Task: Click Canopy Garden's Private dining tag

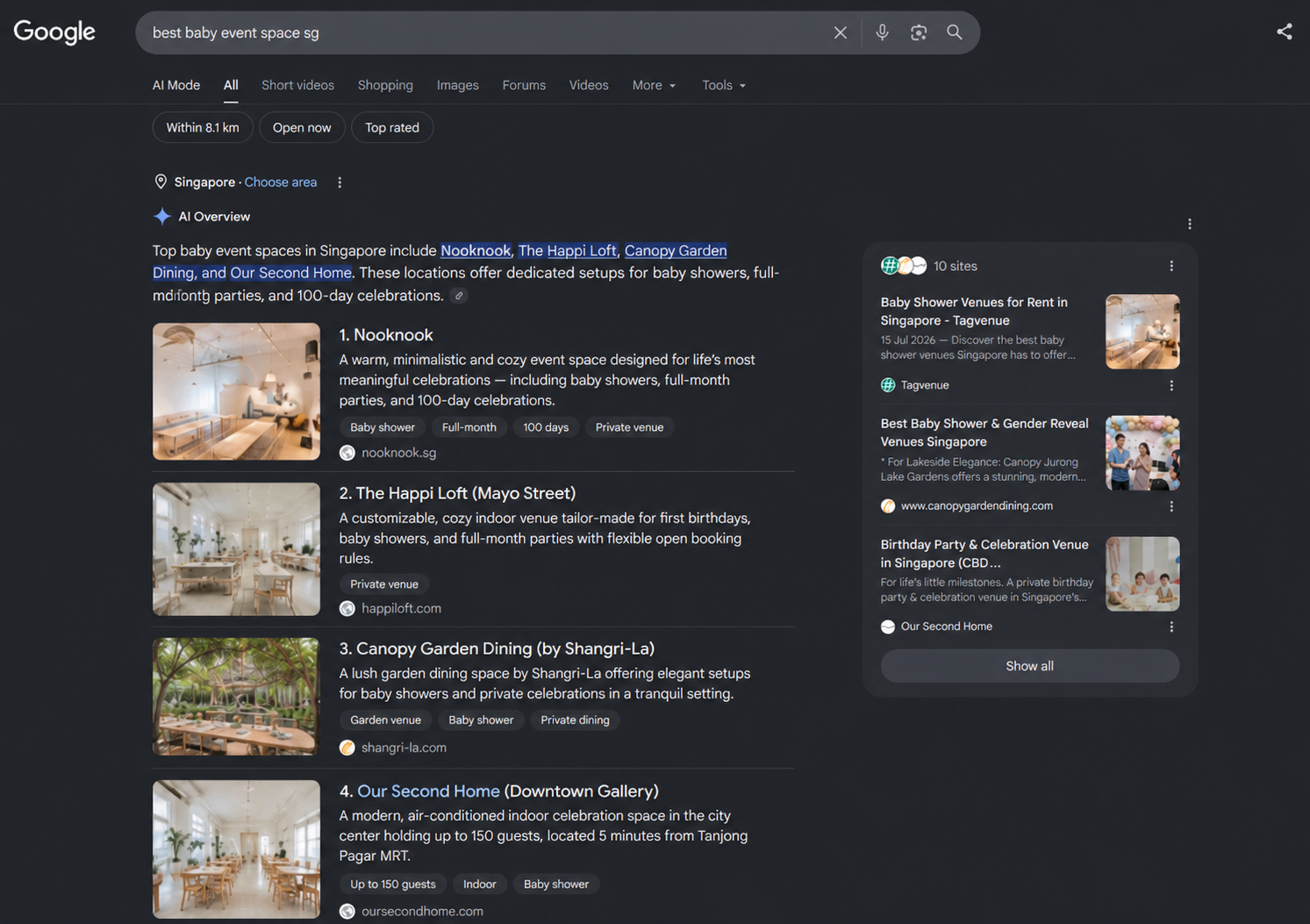Action: (x=575, y=720)
